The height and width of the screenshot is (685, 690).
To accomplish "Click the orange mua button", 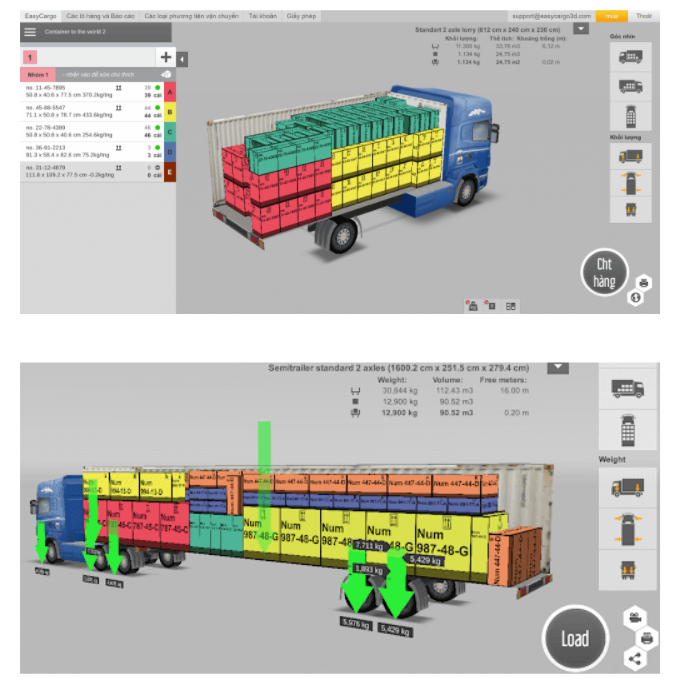I will click(611, 17).
